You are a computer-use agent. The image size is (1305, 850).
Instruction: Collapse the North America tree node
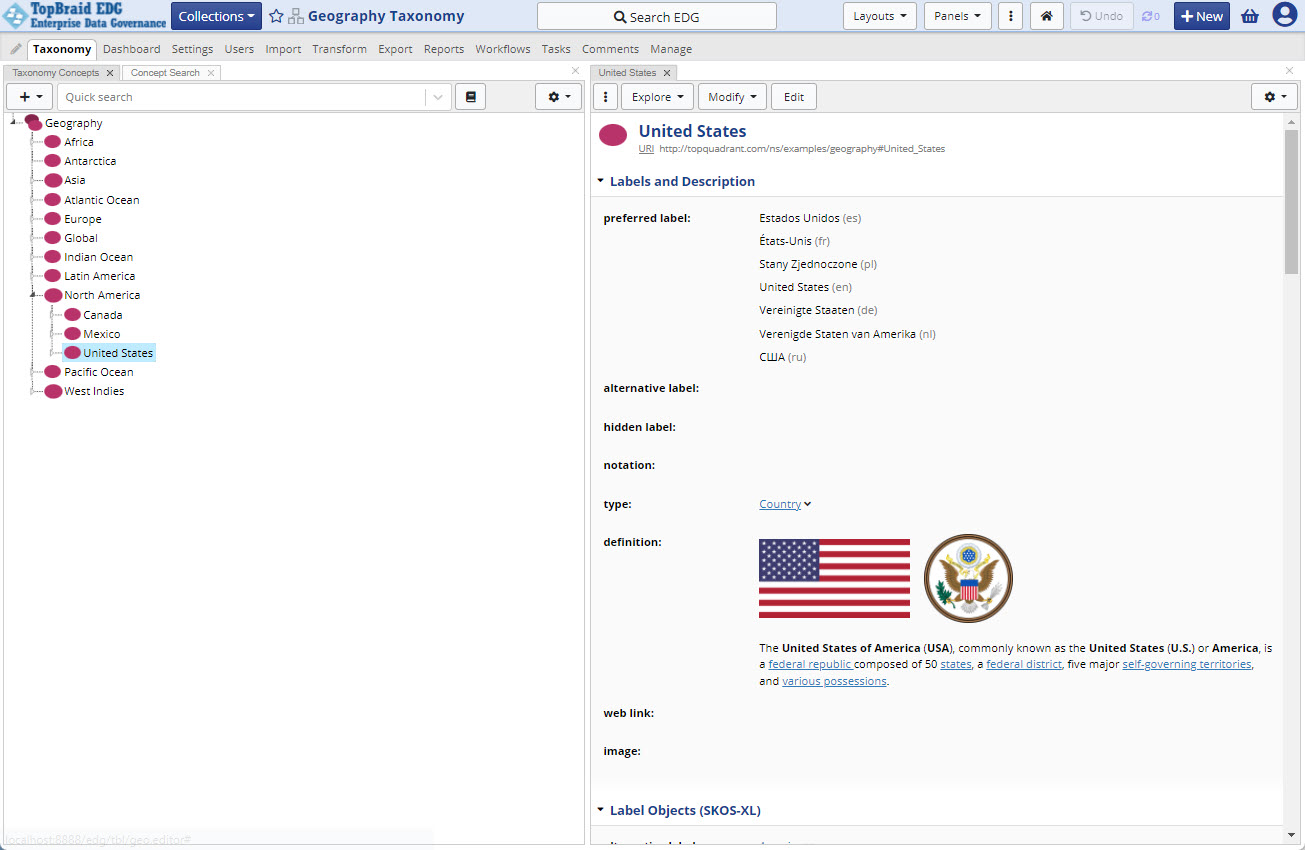click(32, 295)
